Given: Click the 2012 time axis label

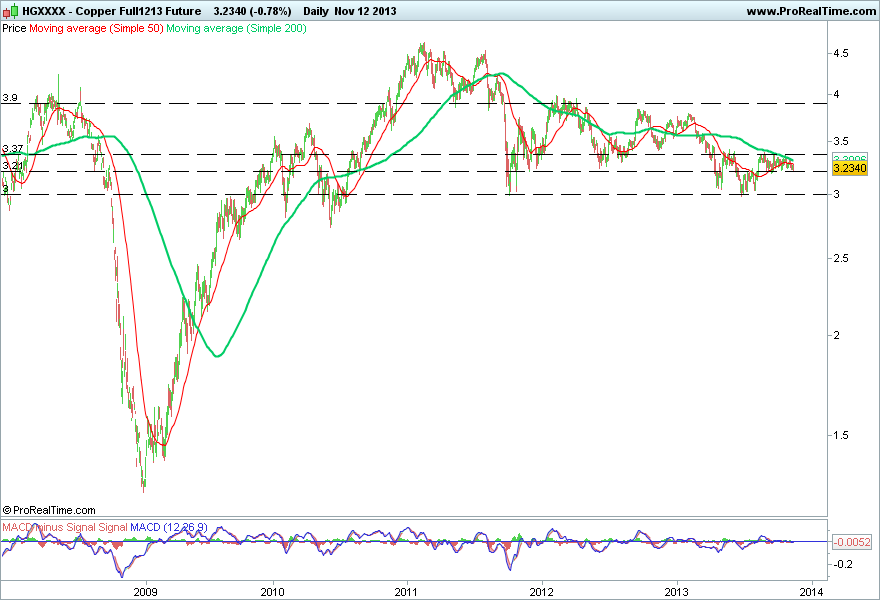Looking at the screenshot, I should [x=542, y=592].
